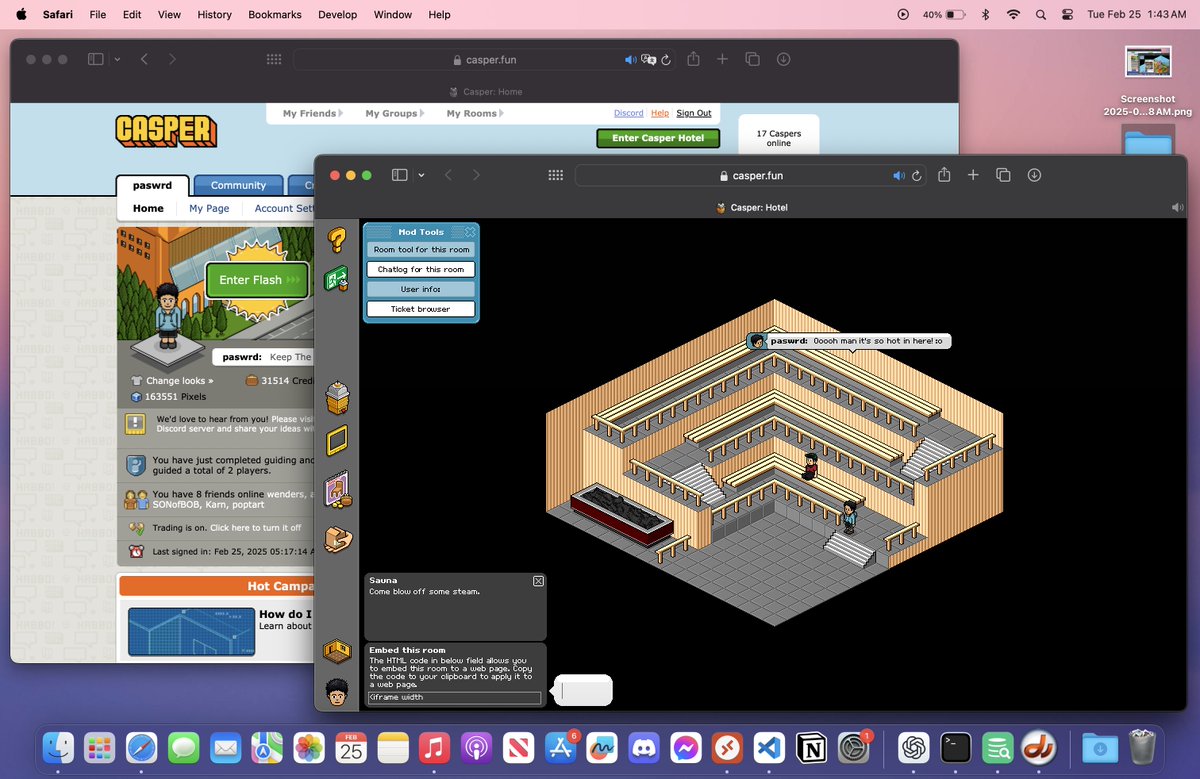Viewport: 1200px width, 779px height.
Task: Click my avatar face icon in sidebar
Action: (x=338, y=692)
